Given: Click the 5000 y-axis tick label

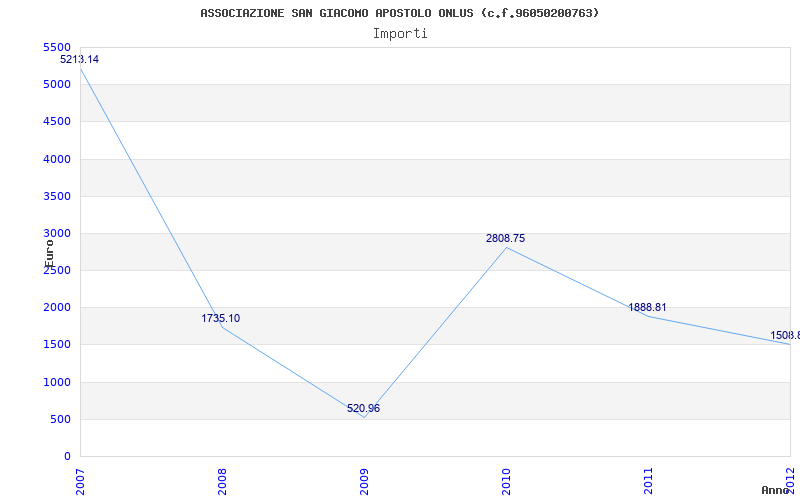Looking at the screenshot, I should pyautogui.click(x=57, y=84).
